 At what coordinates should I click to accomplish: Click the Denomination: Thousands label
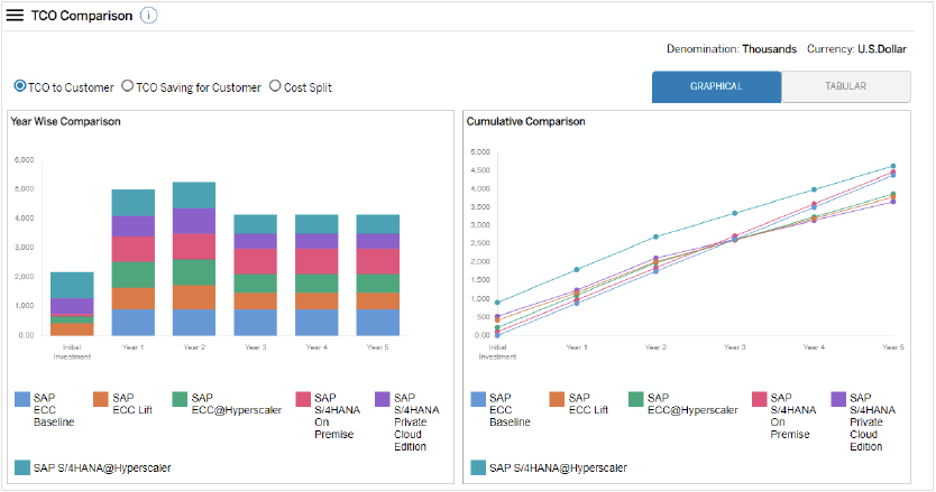(731, 49)
